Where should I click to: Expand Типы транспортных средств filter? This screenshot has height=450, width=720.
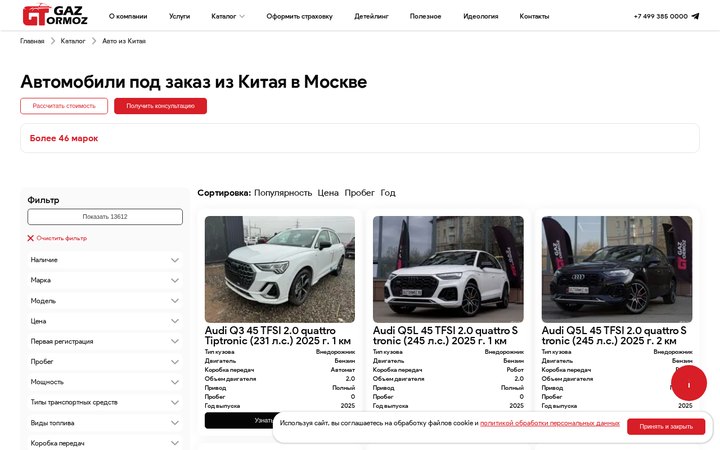105,402
